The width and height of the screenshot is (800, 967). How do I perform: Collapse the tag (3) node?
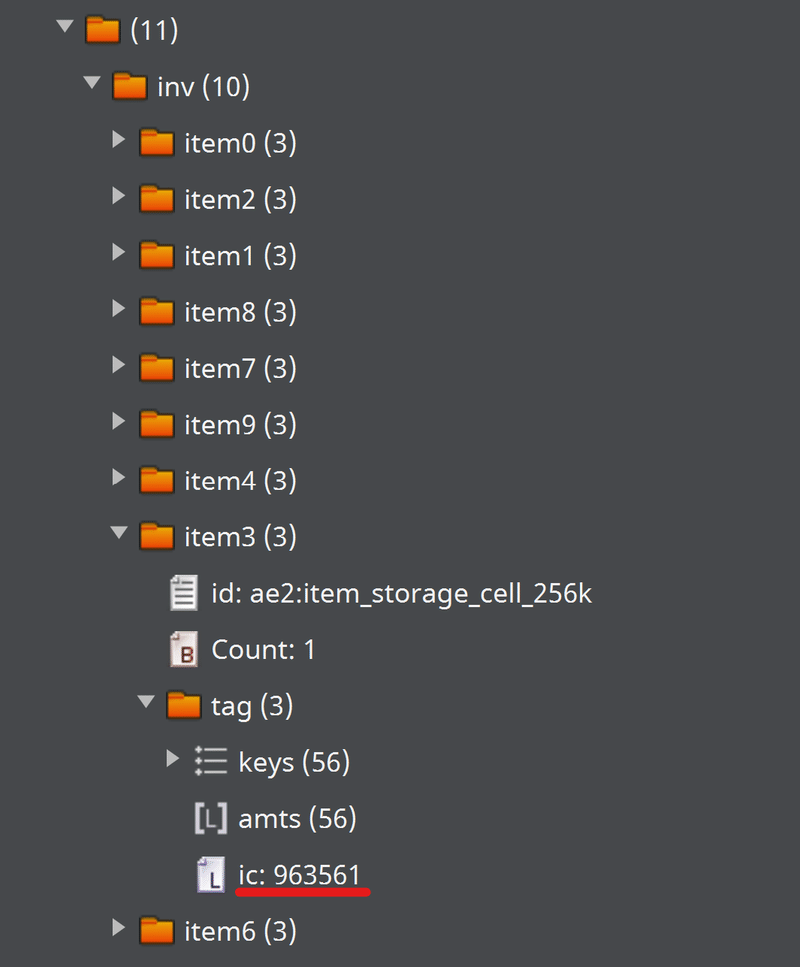click(x=146, y=703)
